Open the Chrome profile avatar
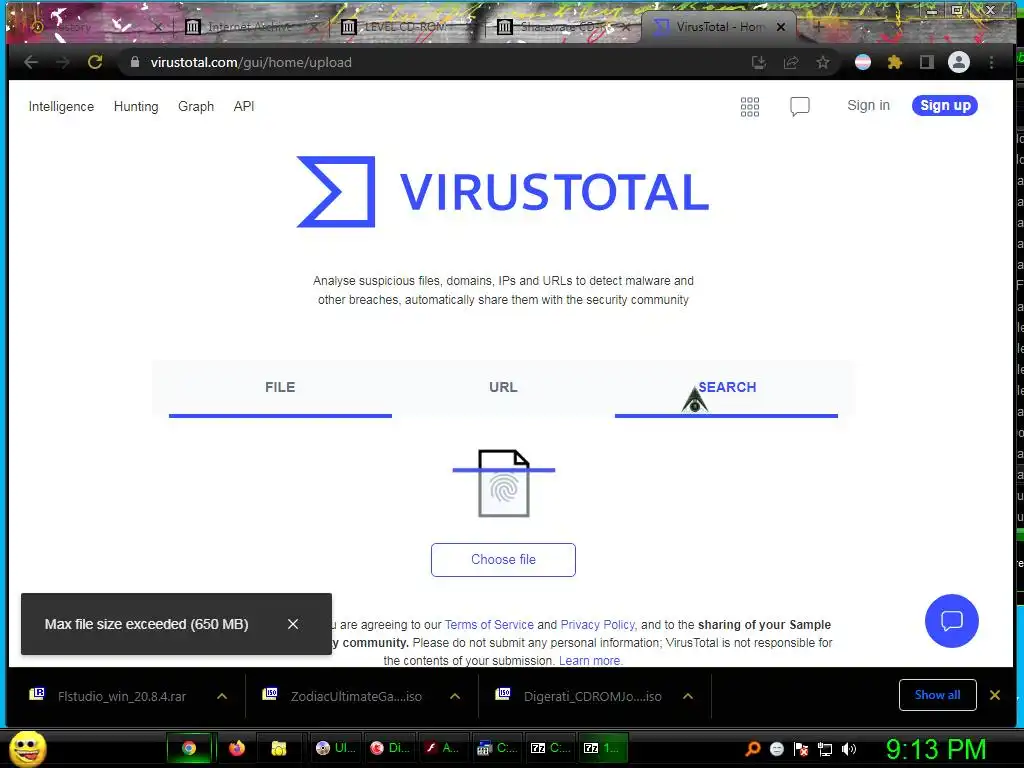Viewport: 1024px width, 768px height. [959, 62]
